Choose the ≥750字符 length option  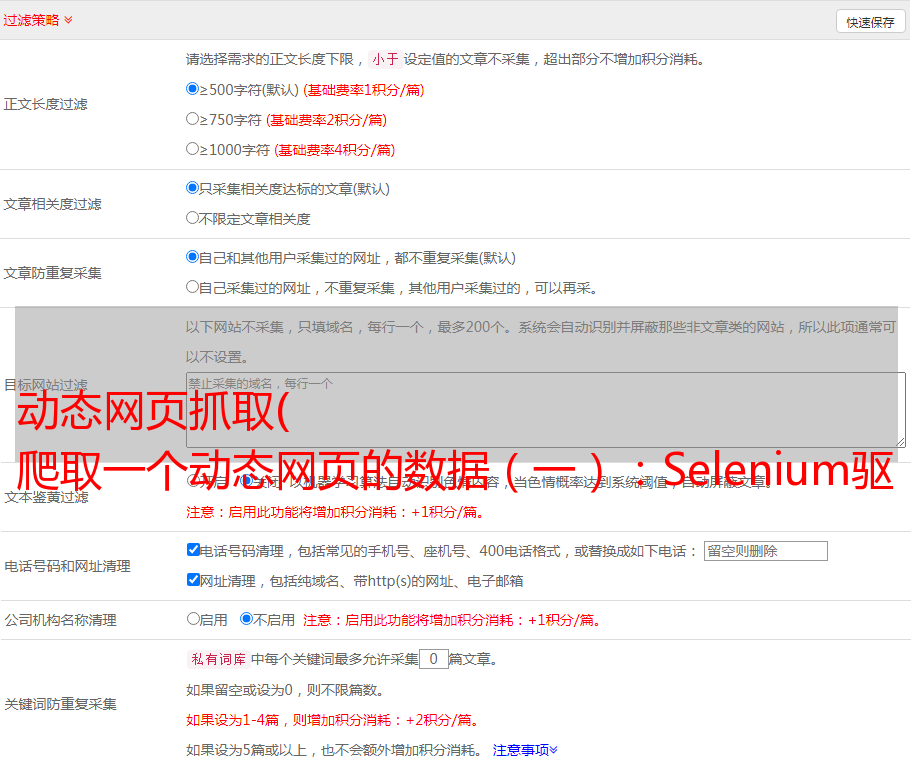click(x=193, y=119)
